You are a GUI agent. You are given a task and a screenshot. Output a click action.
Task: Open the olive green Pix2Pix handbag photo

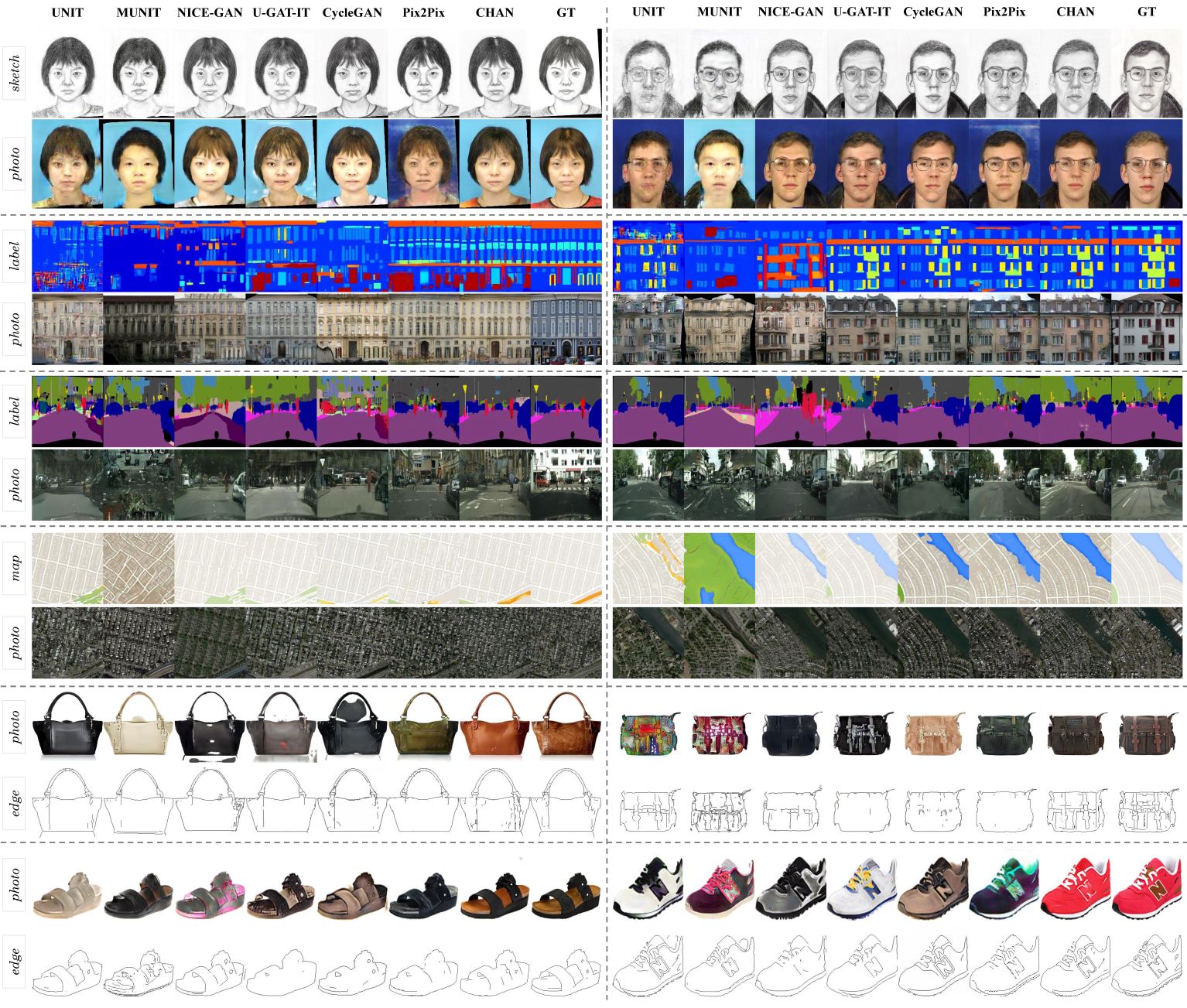(x=423, y=727)
